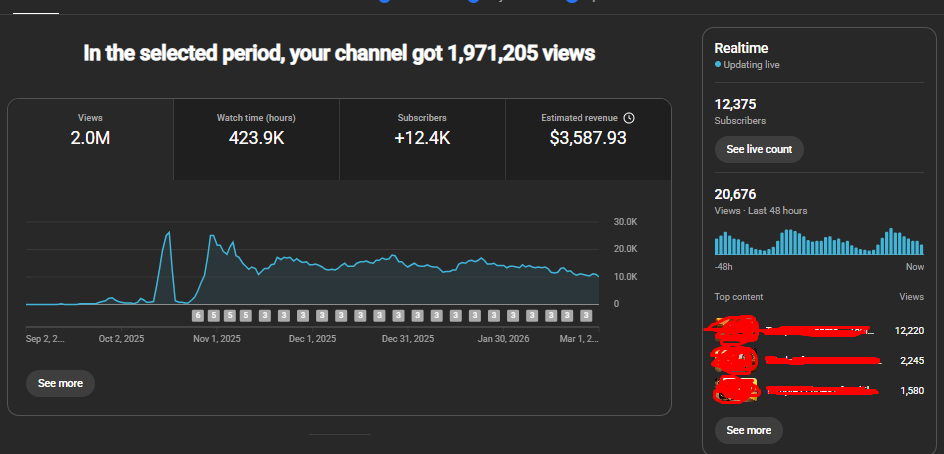Click the leftmost "5" video marker

(x=214, y=315)
